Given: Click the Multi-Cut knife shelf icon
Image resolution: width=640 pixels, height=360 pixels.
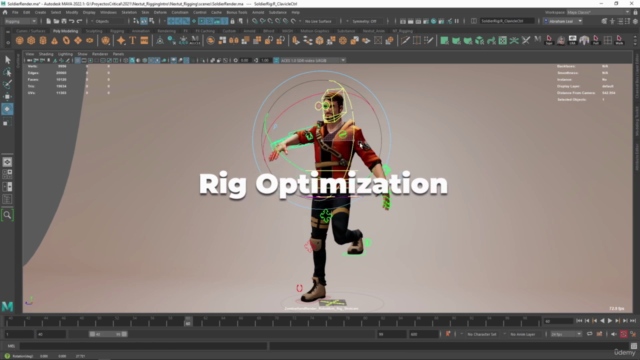Looking at the screenshot, I should click(405, 40).
